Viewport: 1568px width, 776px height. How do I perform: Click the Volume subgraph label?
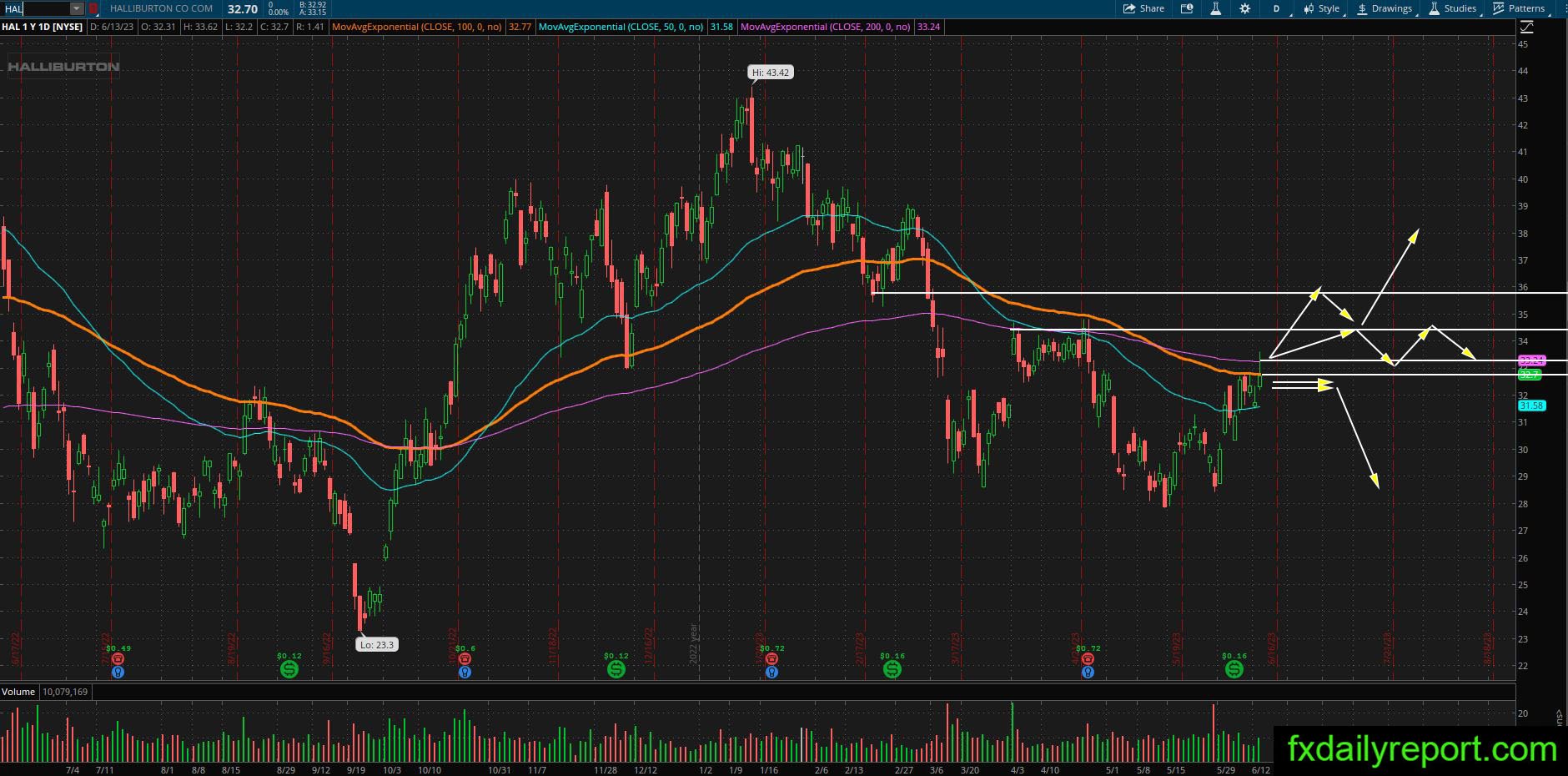(18, 692)
